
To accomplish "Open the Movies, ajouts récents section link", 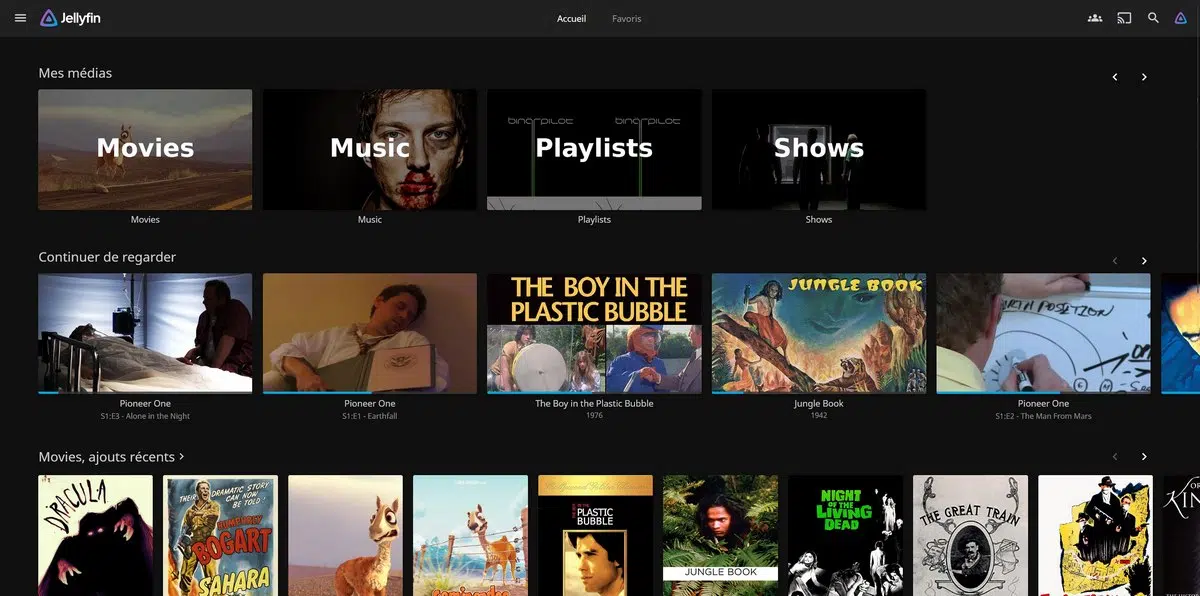I will (112, 457).
